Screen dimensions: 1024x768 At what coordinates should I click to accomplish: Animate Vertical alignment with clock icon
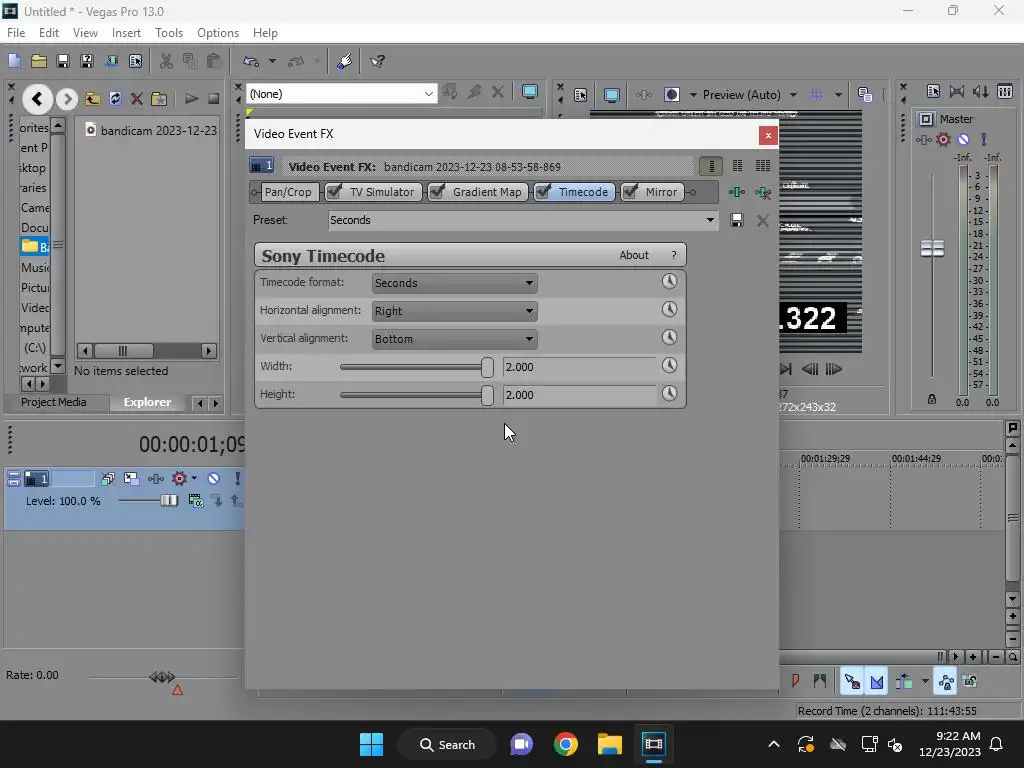coord(669,338)
